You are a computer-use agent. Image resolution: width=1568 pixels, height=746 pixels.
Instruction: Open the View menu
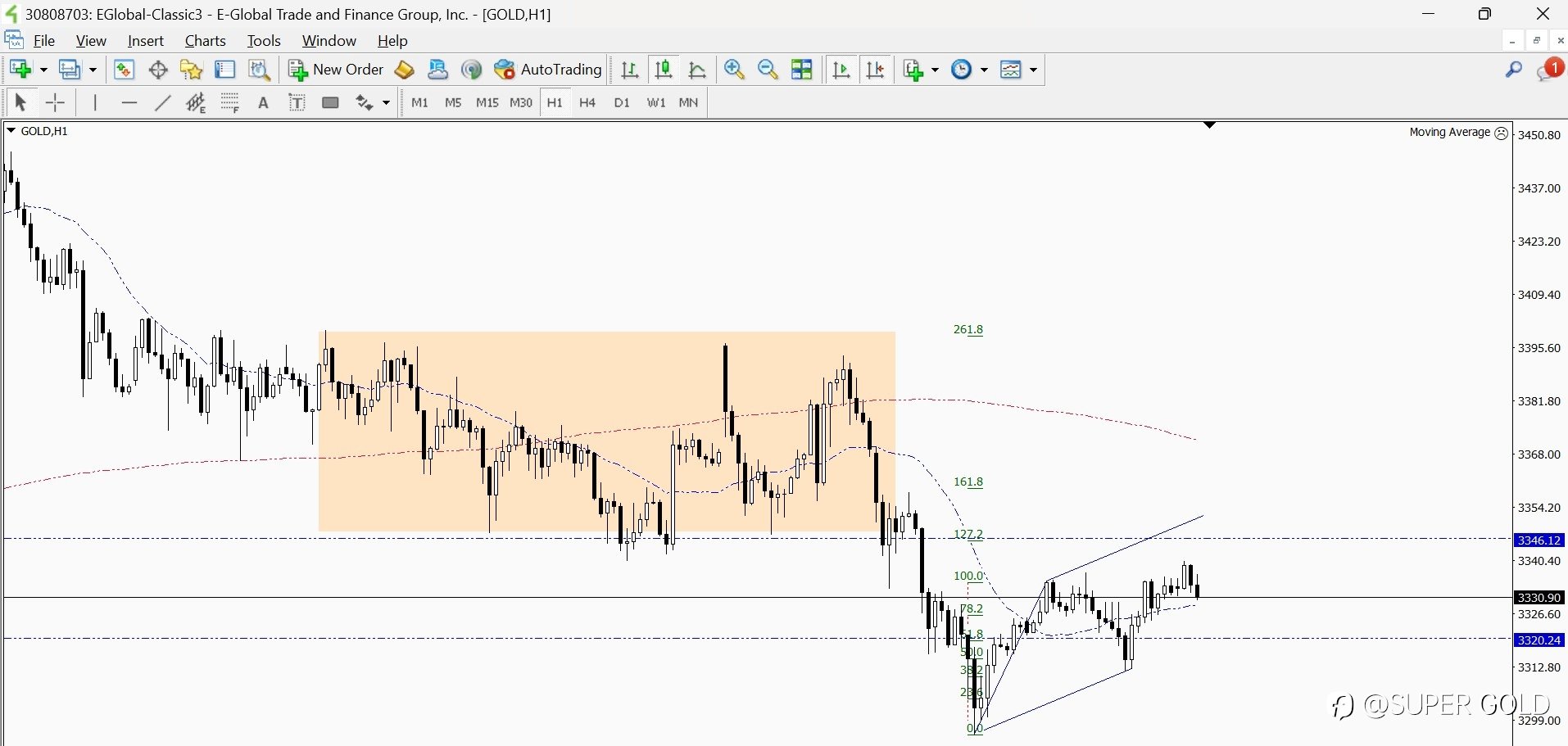(x=91, y=40)
